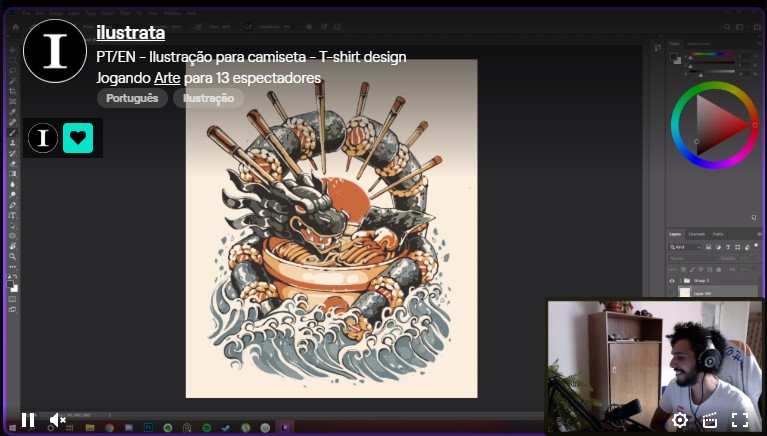This screenshot has width=767, height=436.
Task: Switch to the Adjustments panel tab
Action: [x=699, y=44]
